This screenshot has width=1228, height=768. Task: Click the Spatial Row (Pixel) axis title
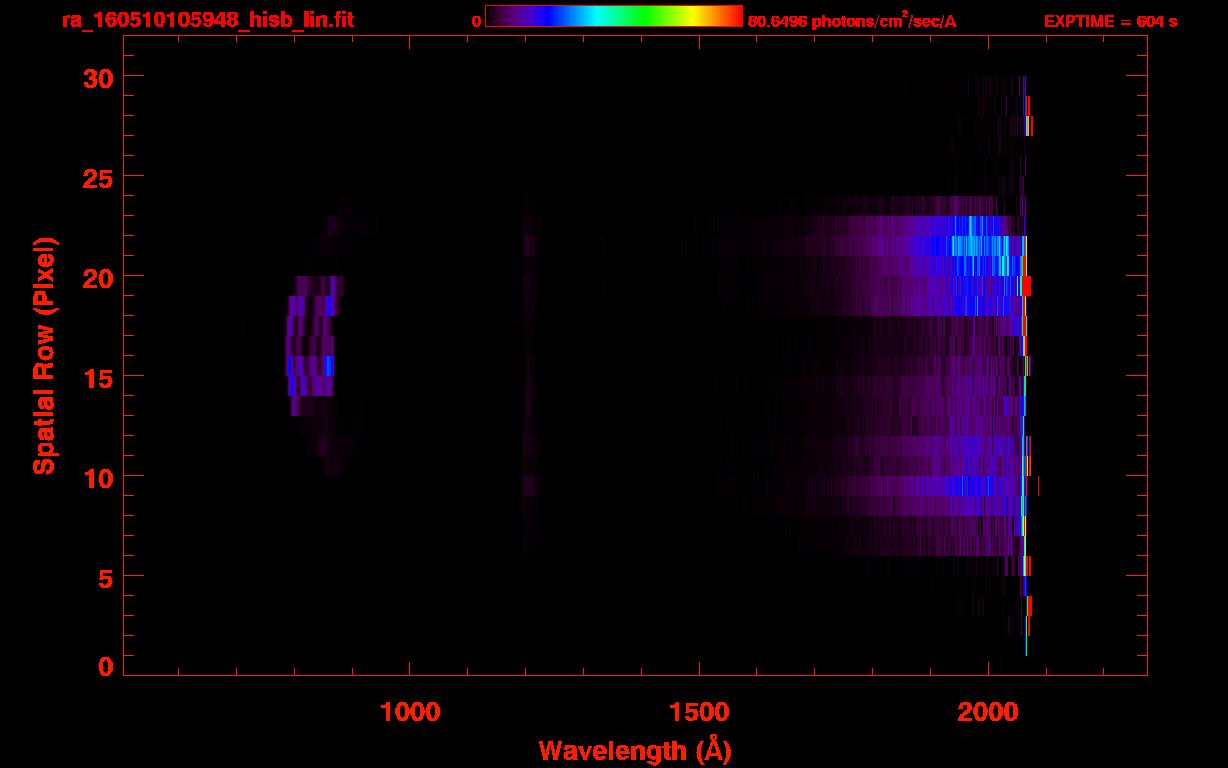pyautogui.click(x=44, y=355)
